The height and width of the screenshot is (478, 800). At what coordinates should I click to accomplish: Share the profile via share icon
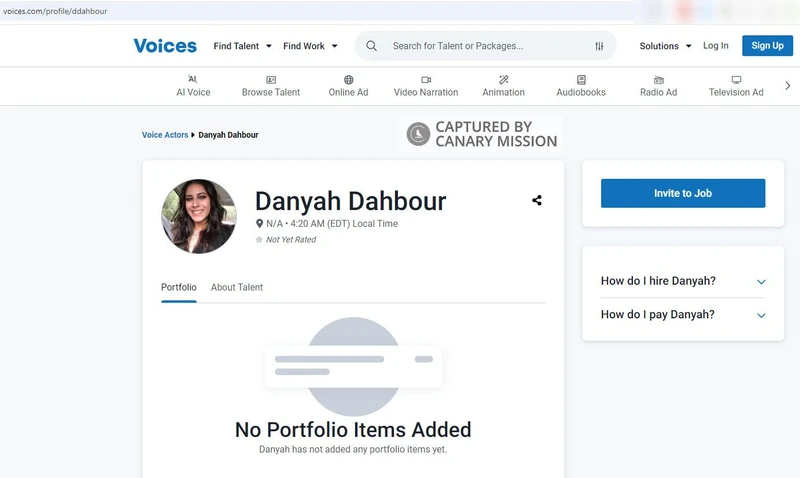point(537,200)
